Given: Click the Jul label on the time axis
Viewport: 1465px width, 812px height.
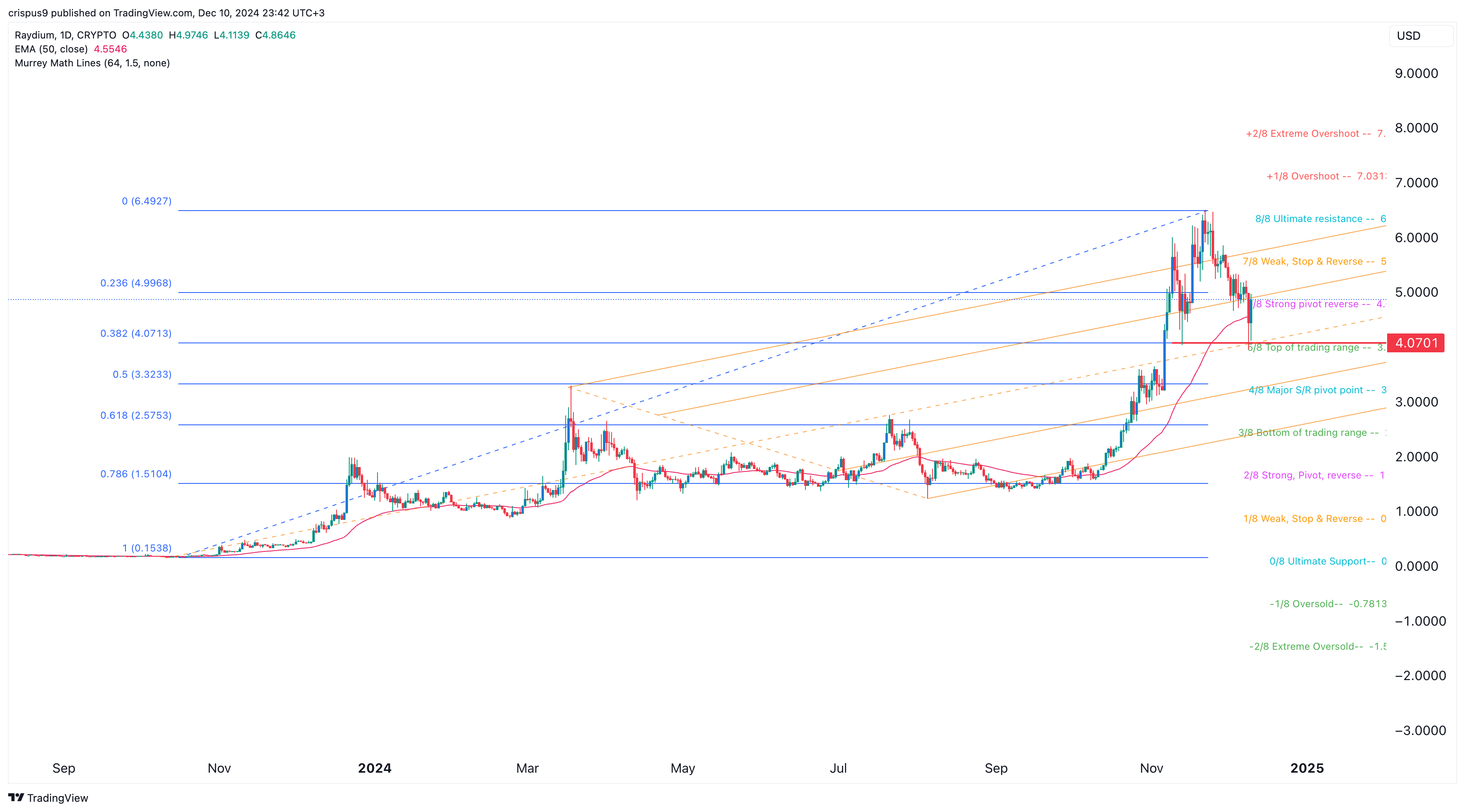Looking at the screenshot, I should click(838, 768).
